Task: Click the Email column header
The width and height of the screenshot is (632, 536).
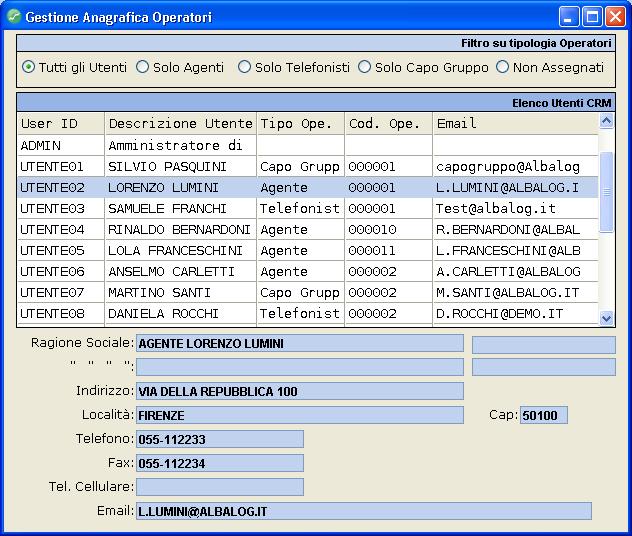Action: point(516,124)
